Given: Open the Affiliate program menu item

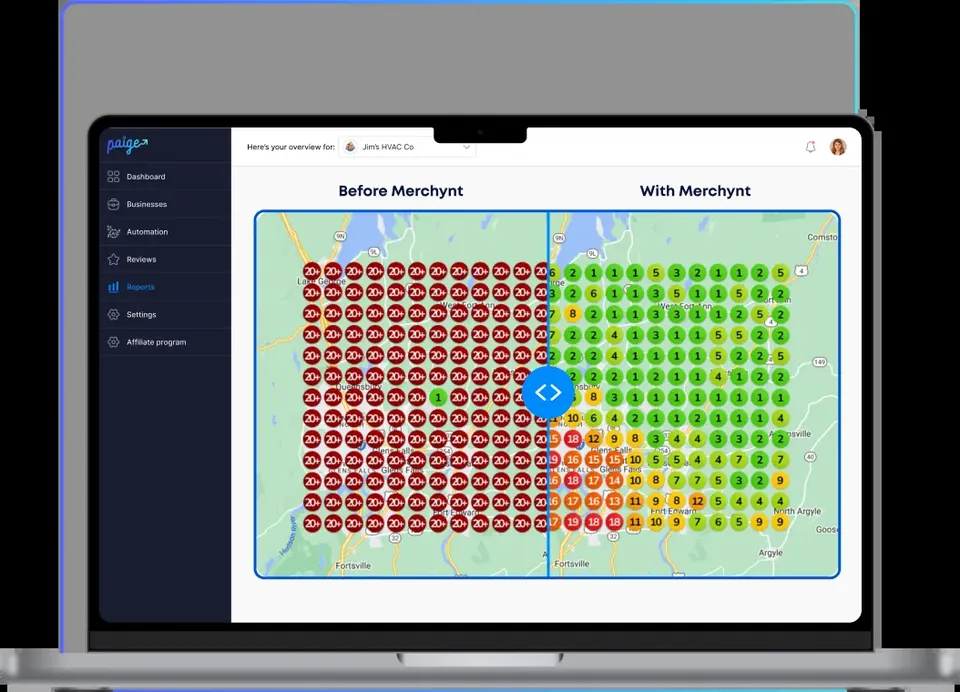Looking at the screenshot, I should tap(165, 342).
